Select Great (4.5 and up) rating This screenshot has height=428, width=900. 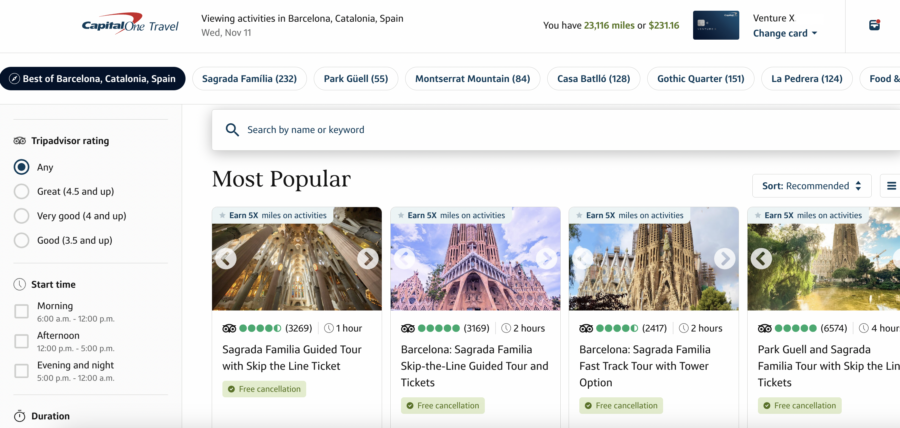tap(21, 192)
